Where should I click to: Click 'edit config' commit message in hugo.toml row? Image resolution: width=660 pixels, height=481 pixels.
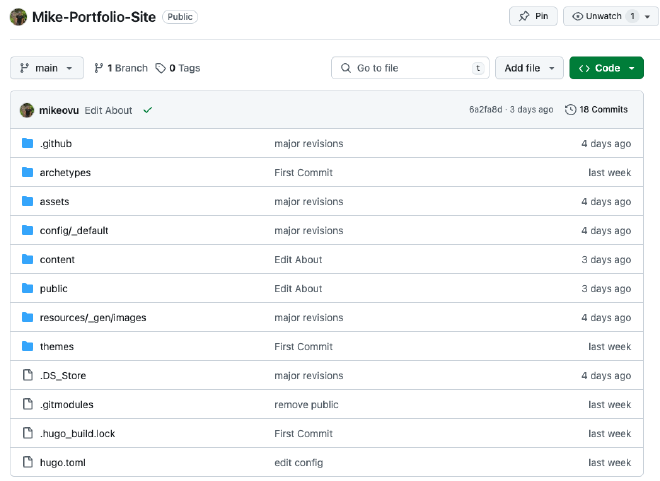tap(299, 463)
